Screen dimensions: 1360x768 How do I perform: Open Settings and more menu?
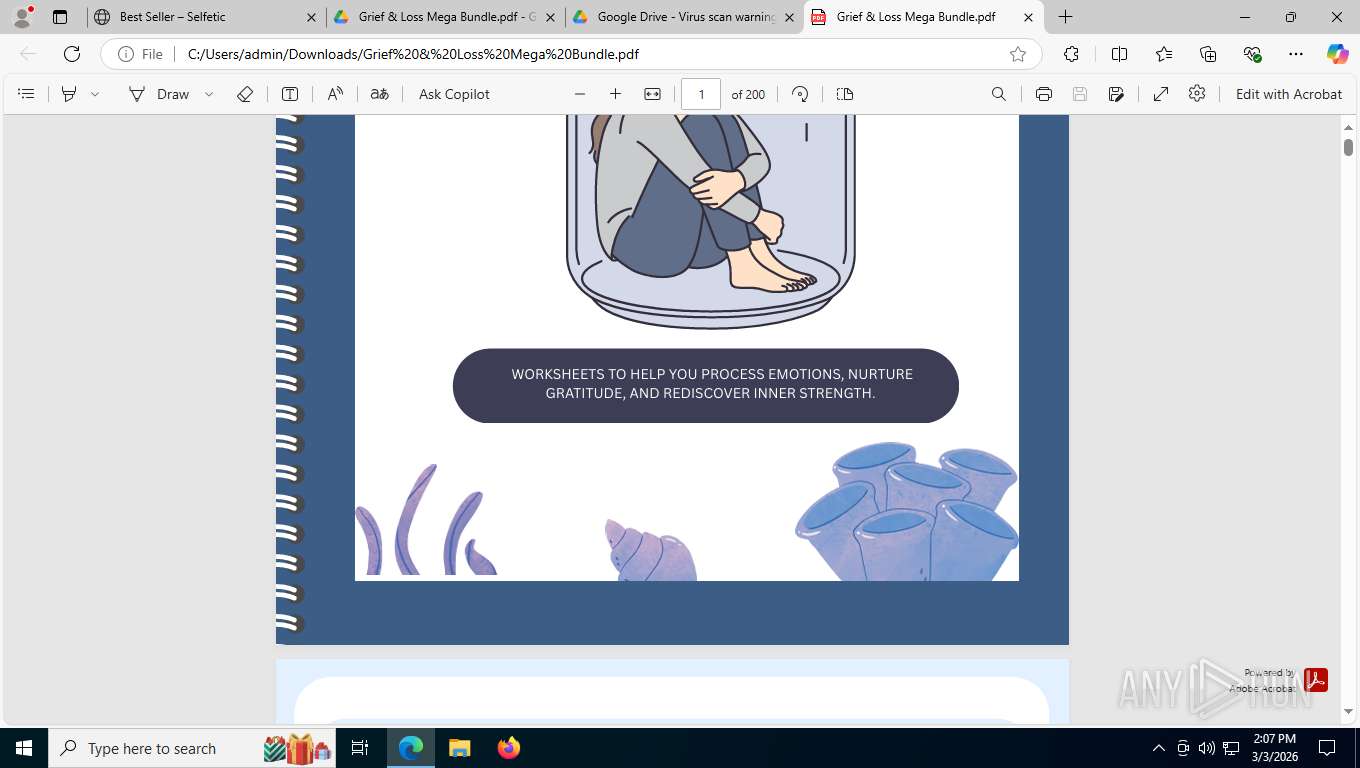tap(1296, 54)
